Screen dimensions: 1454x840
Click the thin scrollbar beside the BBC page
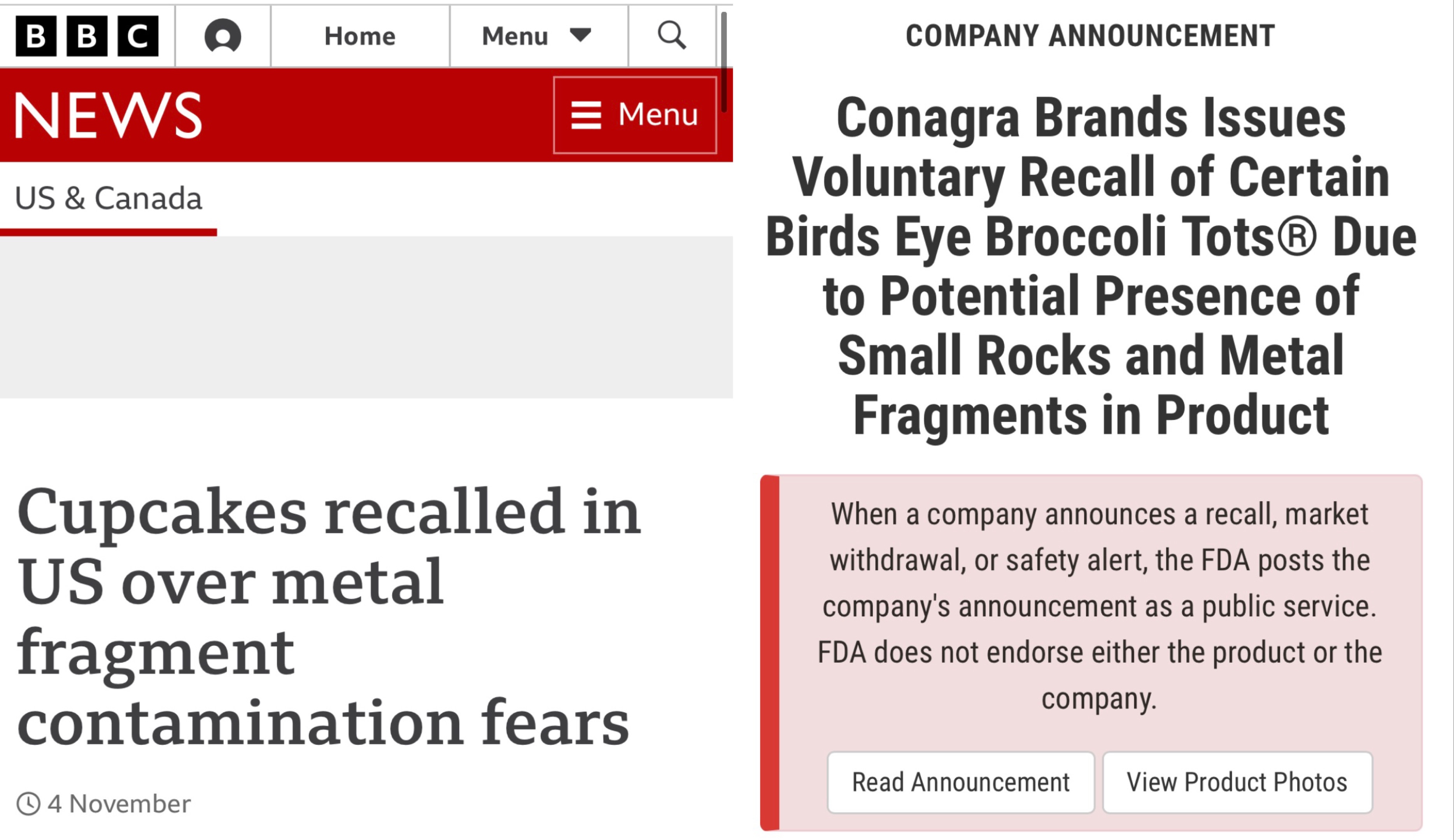click(723, 63)
